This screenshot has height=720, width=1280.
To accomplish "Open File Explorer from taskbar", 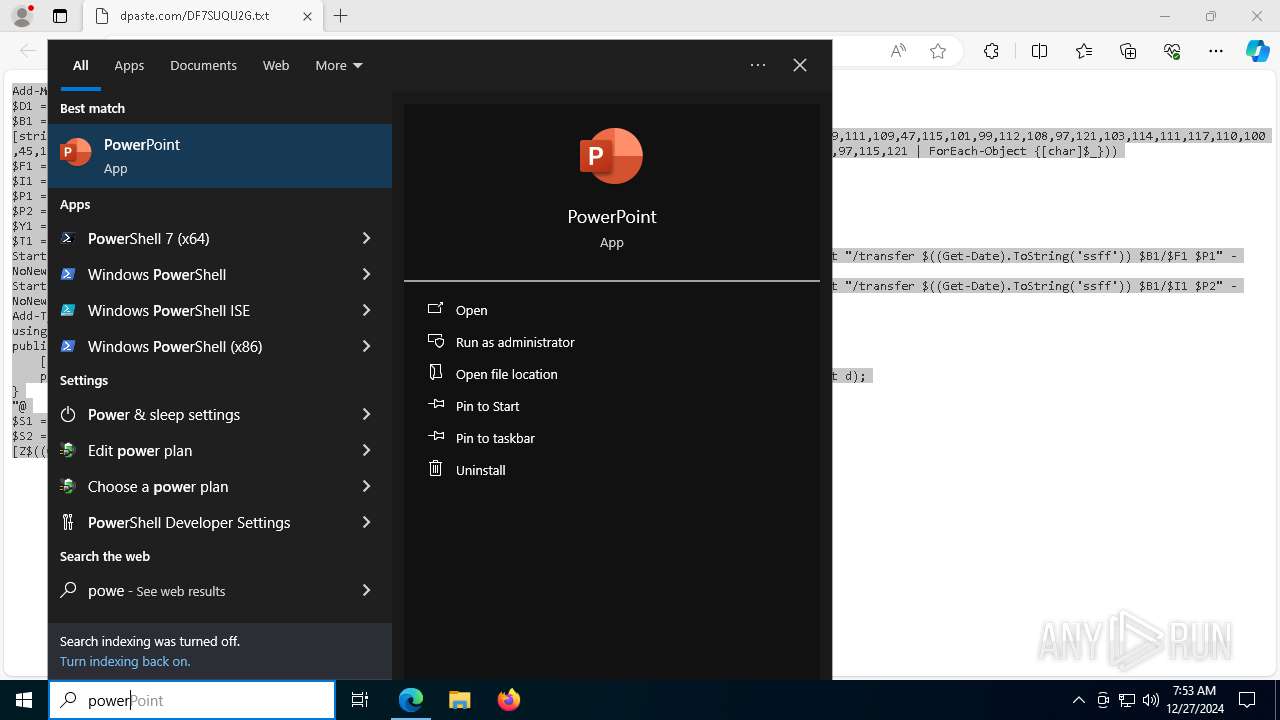I will pos(459,700).
